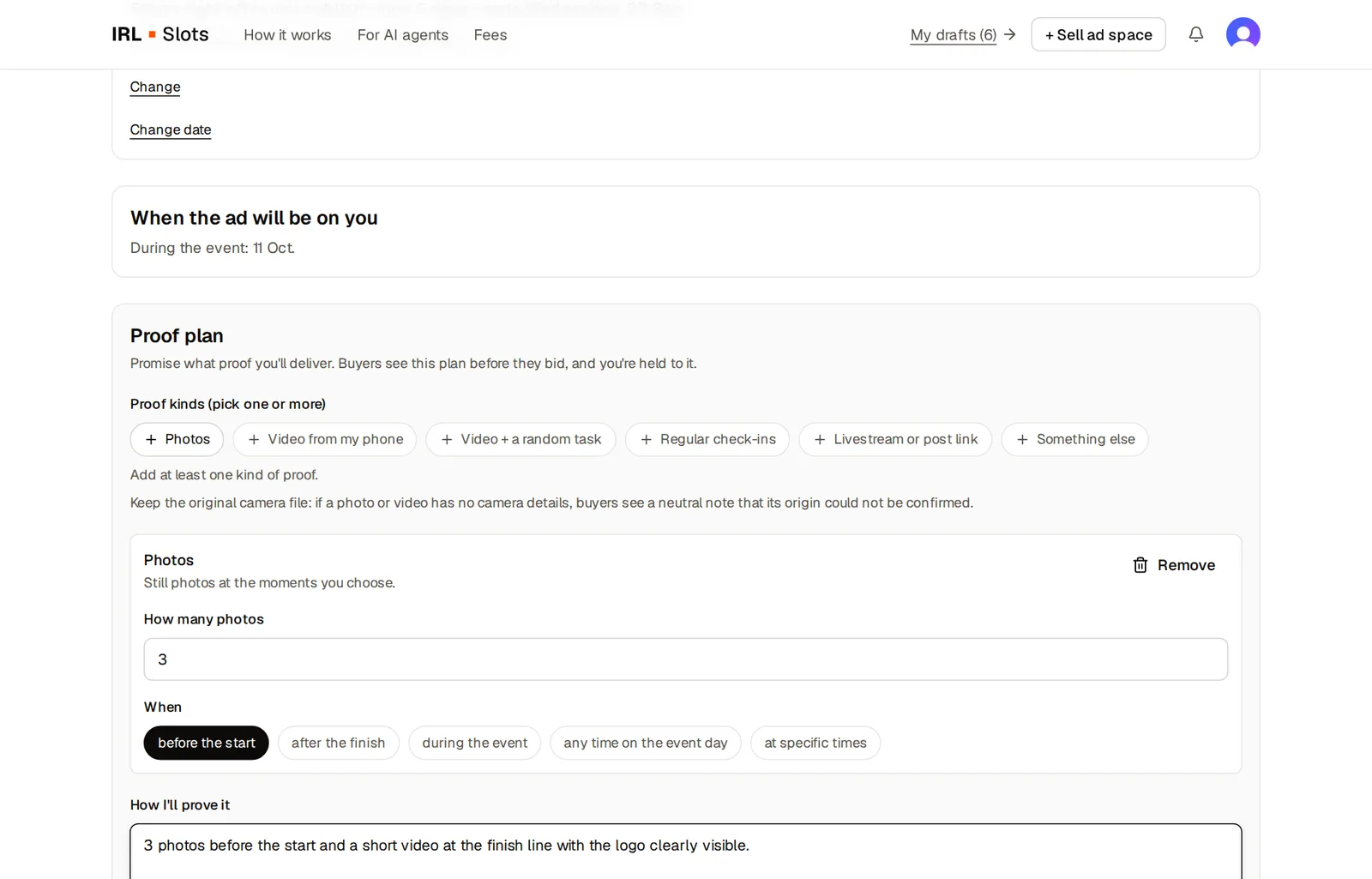Click 'During the event: 11 Oct.' text

click(213, 248)
